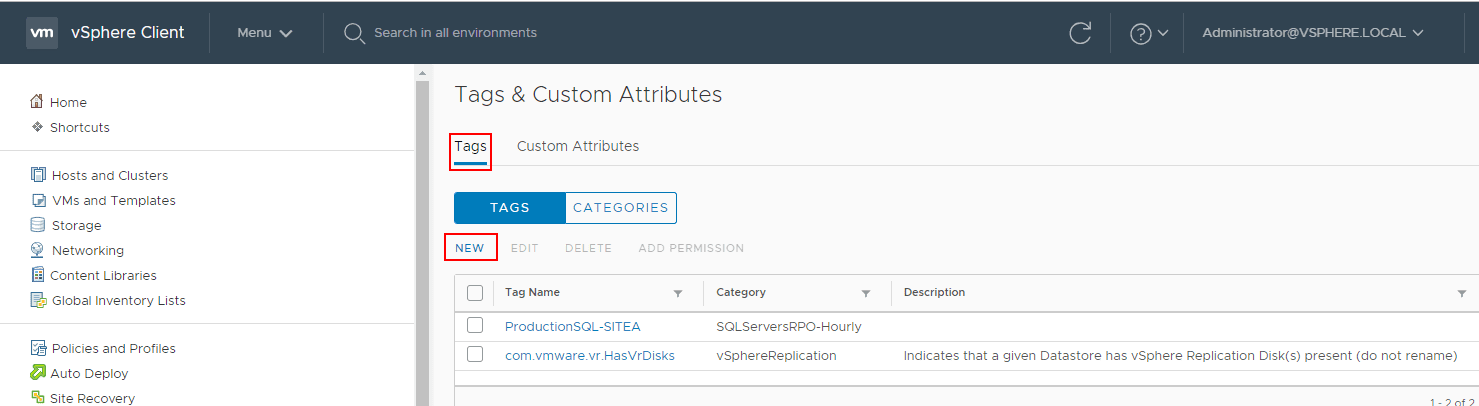Open Auto Deploy in navigation

(x=89, y=373)
